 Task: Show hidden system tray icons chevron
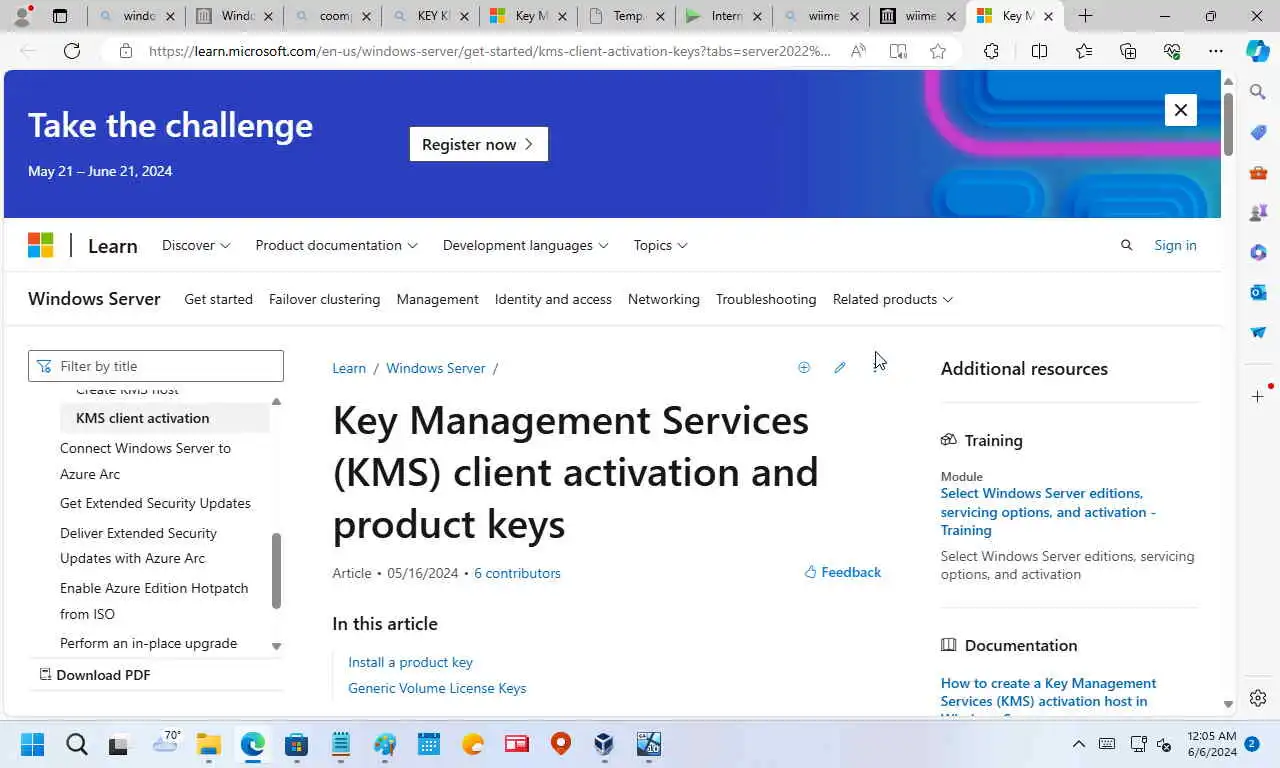tap(1078, 744)
